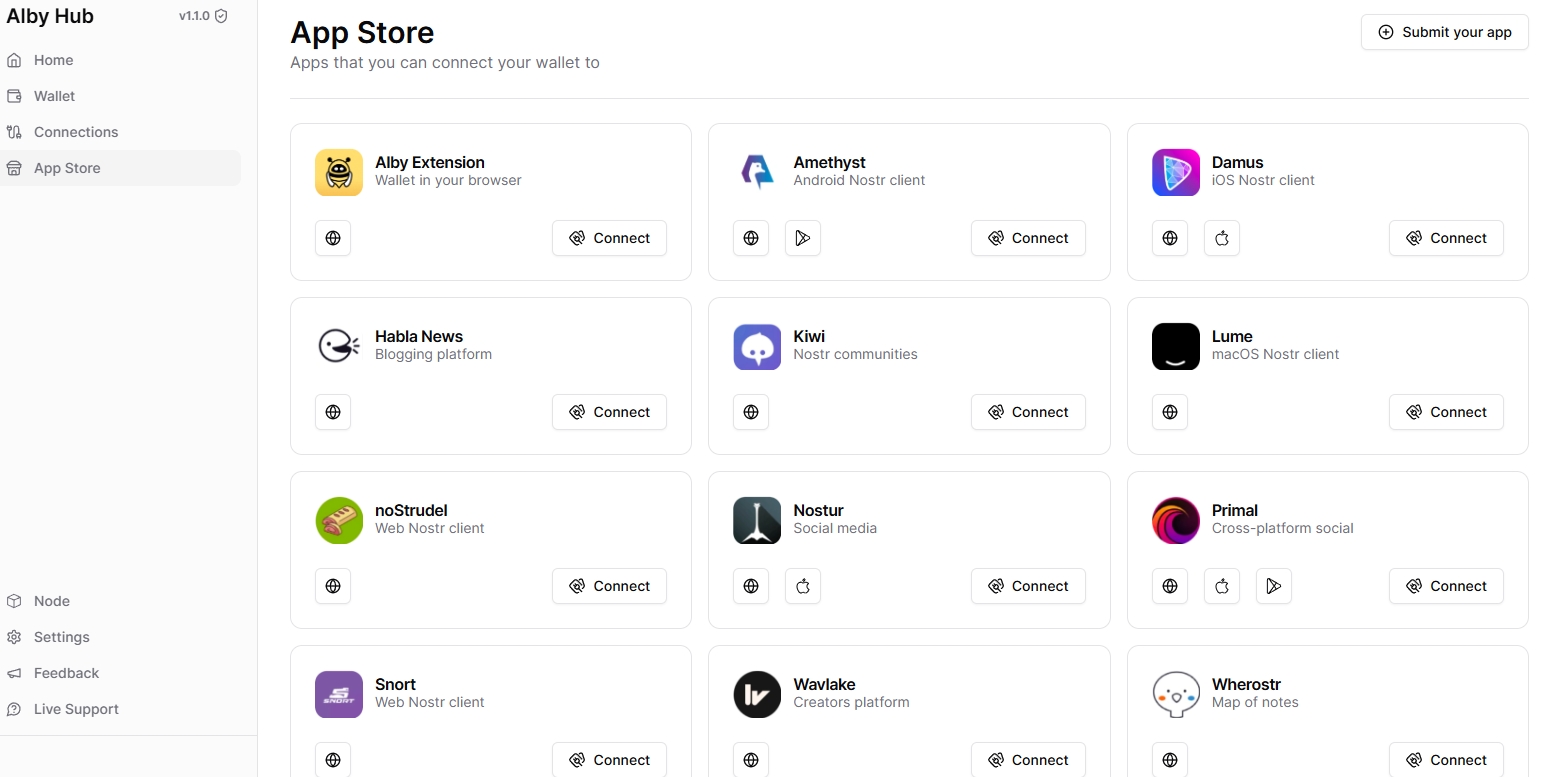Click the Habla News app logo
Viewport: 1555px width, 777px height.
tap(339, 346)
